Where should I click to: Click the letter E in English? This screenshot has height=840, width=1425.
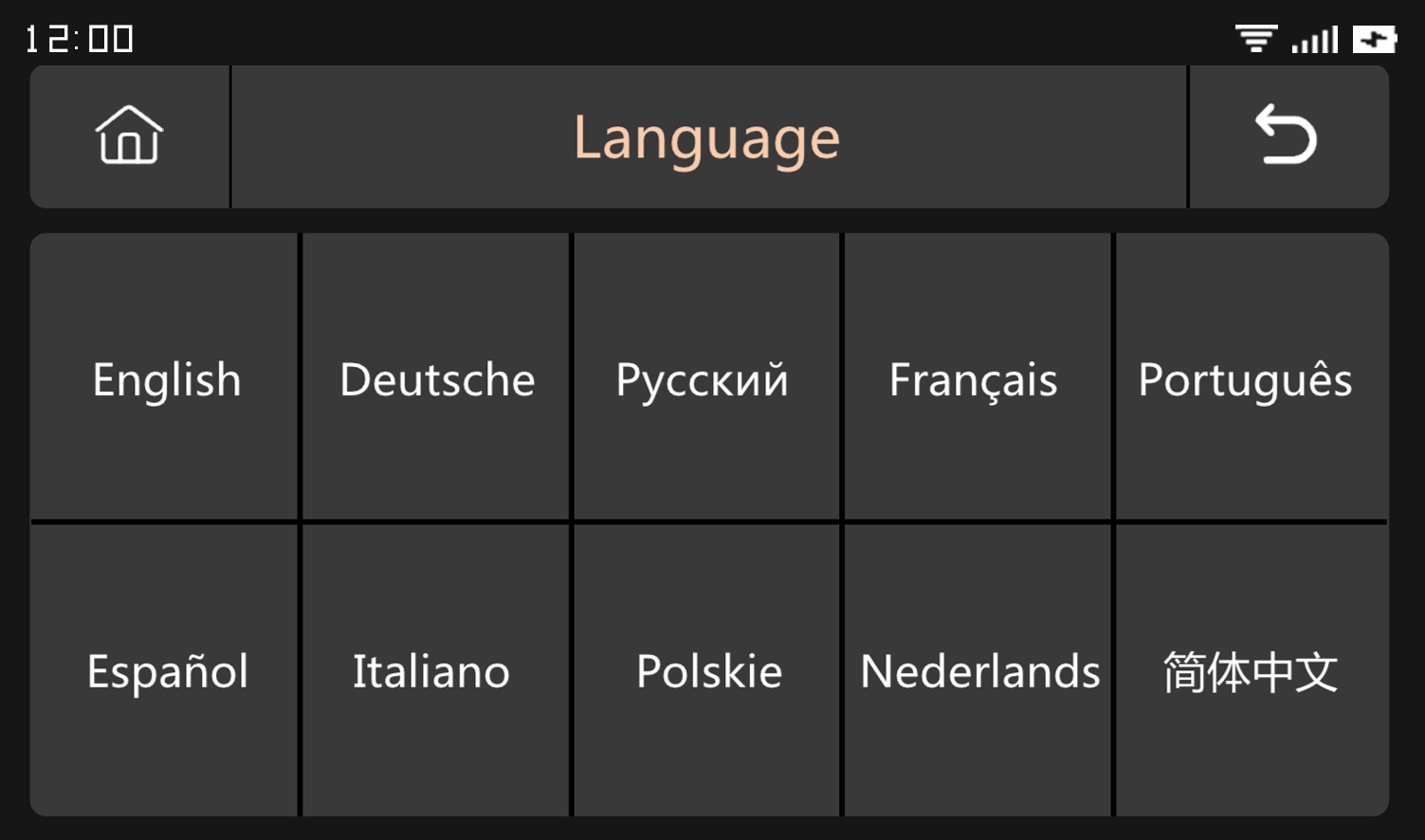point(105,379)
